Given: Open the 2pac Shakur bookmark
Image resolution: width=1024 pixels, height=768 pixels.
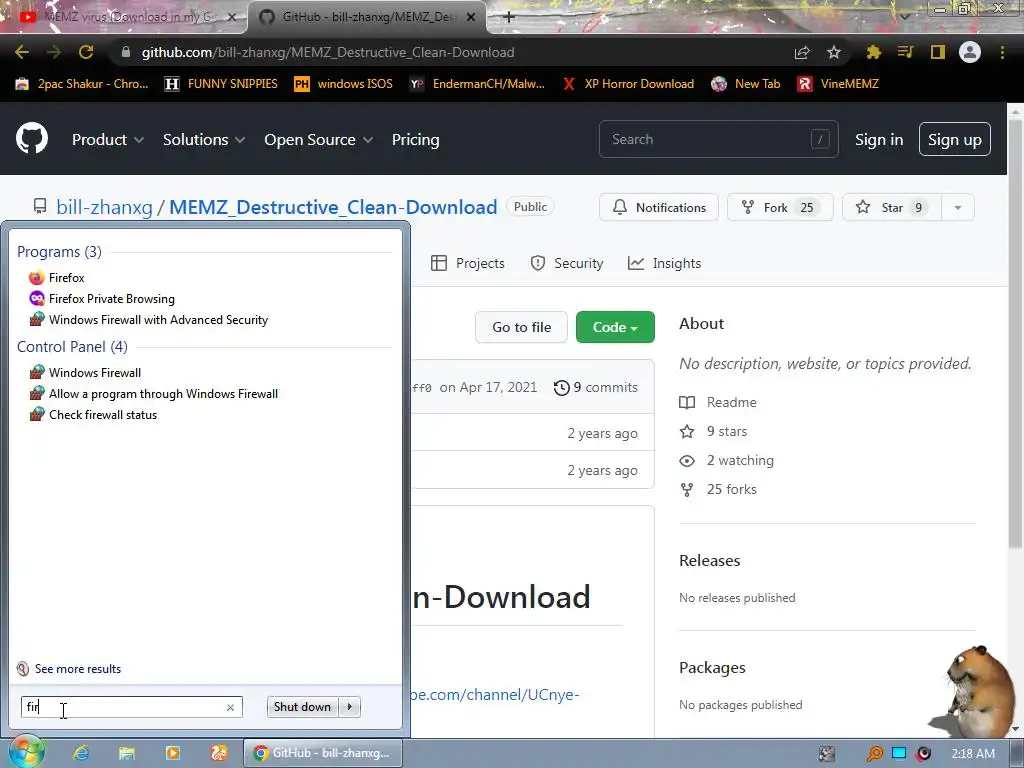Looking at the screenshot, I should coord(82,84).
